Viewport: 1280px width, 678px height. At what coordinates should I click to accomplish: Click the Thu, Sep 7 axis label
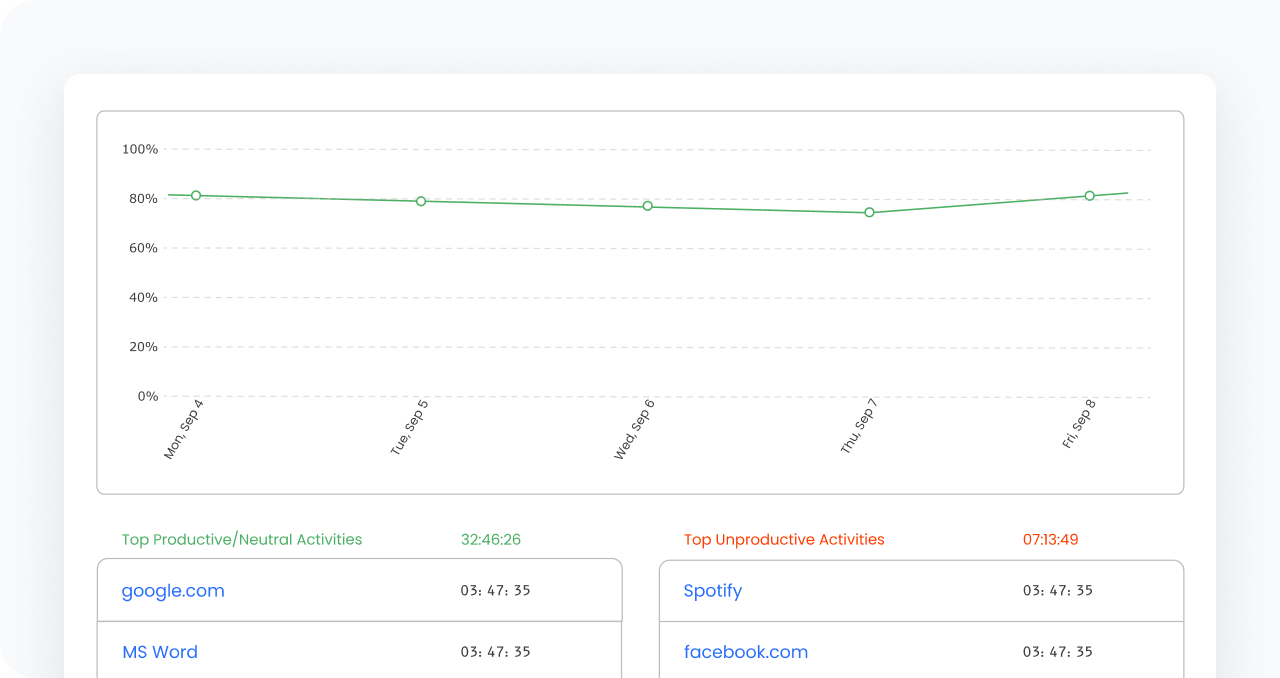(859, 427)
